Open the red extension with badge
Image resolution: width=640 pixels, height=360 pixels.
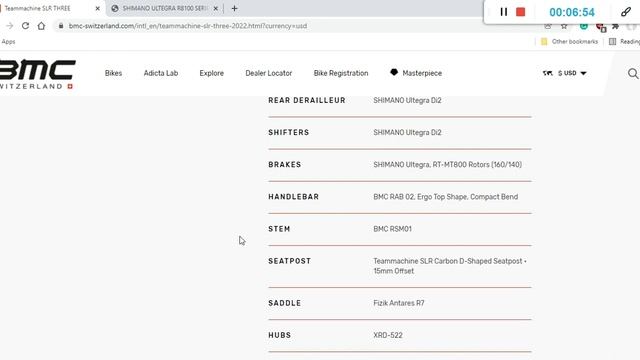[x=600, y=27]
